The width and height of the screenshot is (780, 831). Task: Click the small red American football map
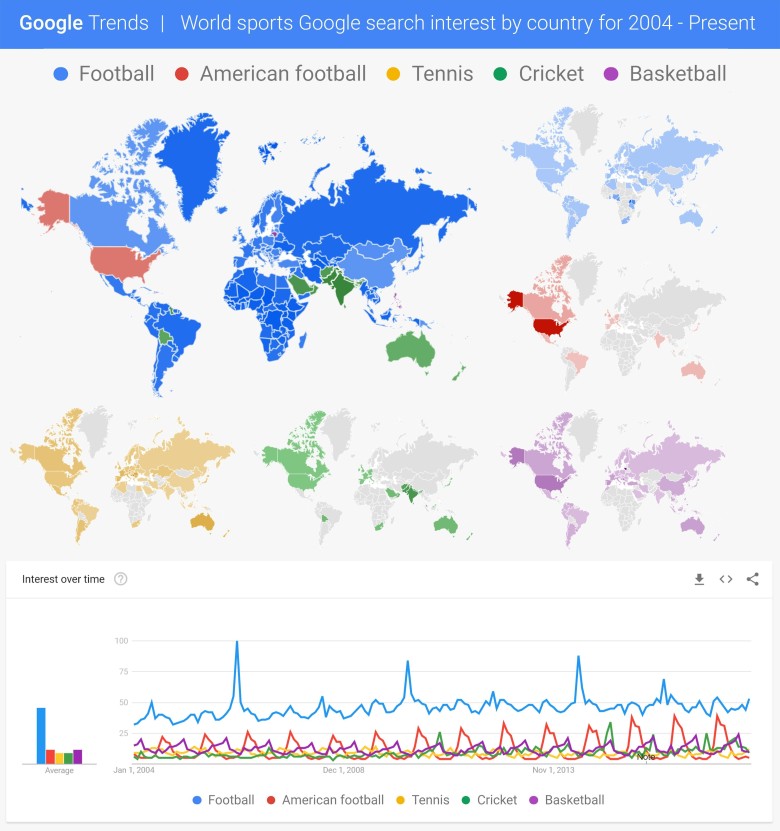(614, 322)
